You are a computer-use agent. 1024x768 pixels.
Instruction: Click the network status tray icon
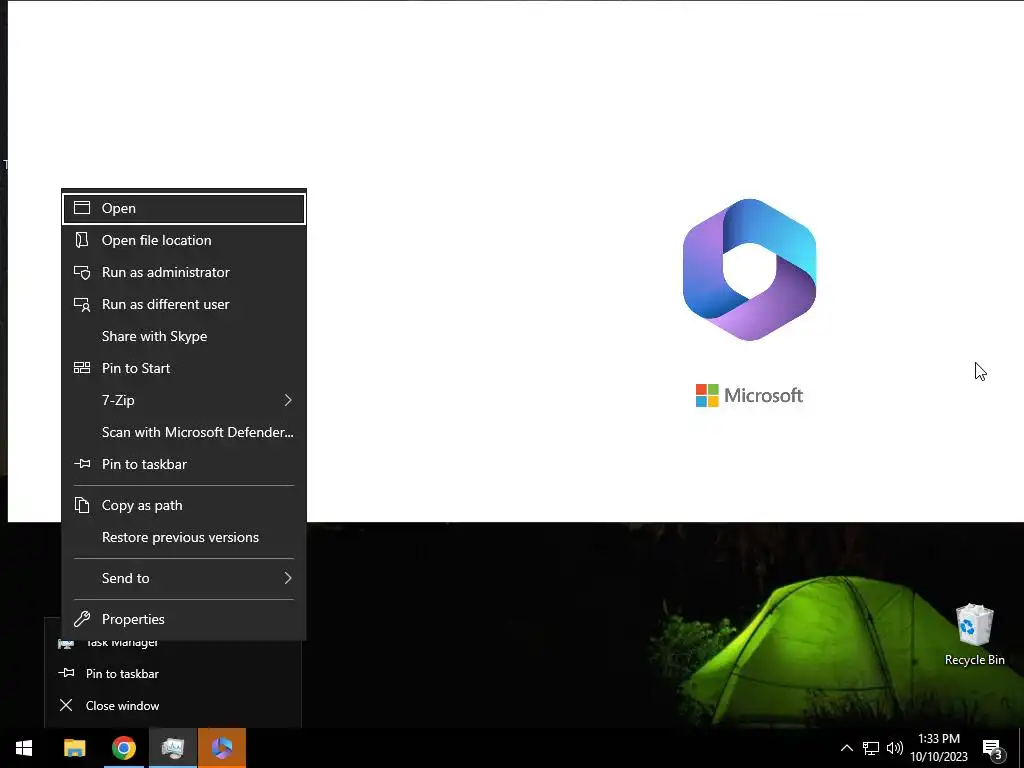coord(871,748)
